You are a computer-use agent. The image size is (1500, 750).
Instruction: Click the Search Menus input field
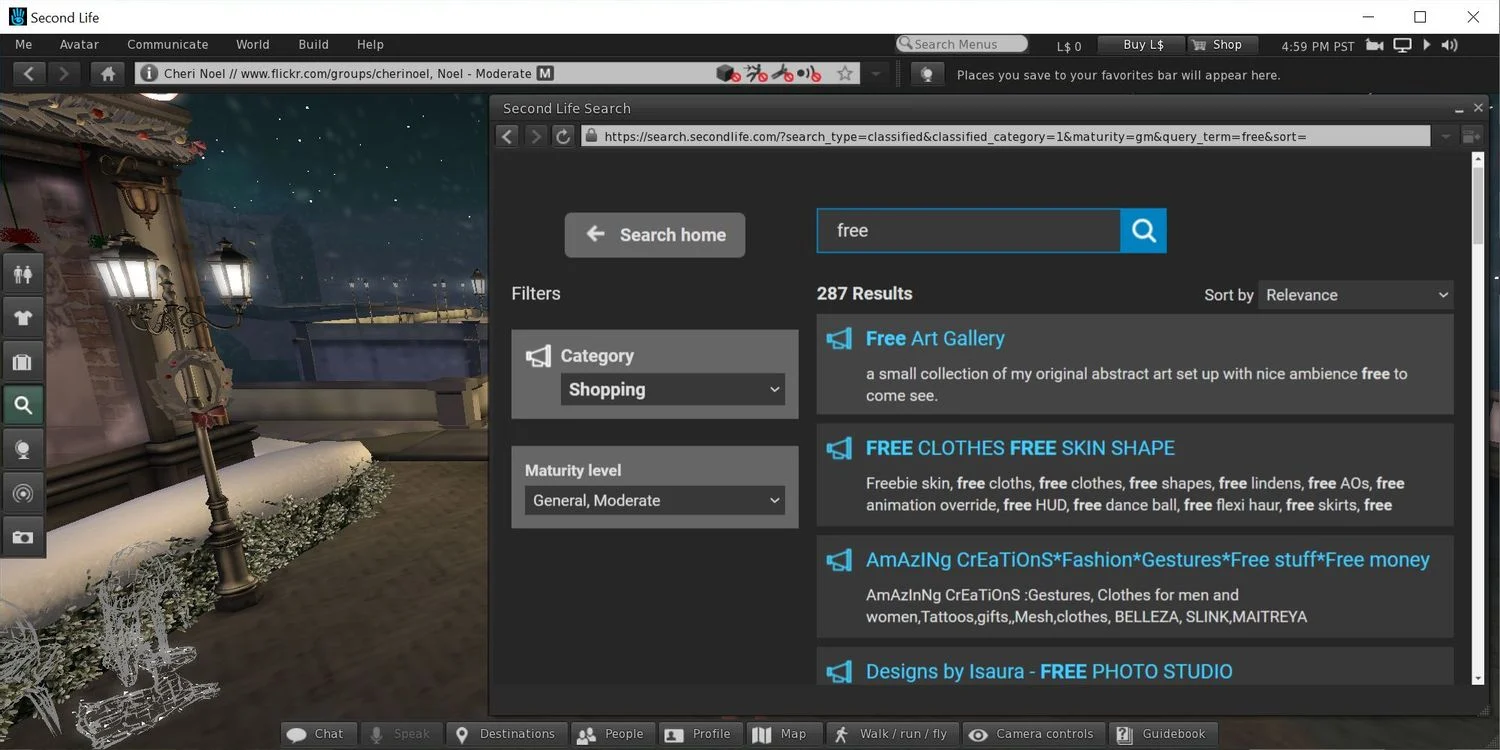pos(962,44)
